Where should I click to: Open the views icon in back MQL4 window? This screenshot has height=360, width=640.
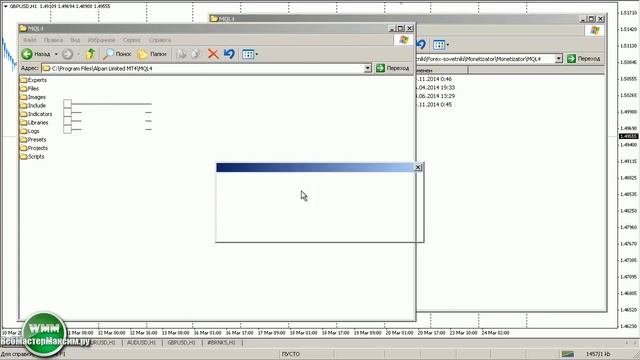pyautogui.click(x=439, y=44)
